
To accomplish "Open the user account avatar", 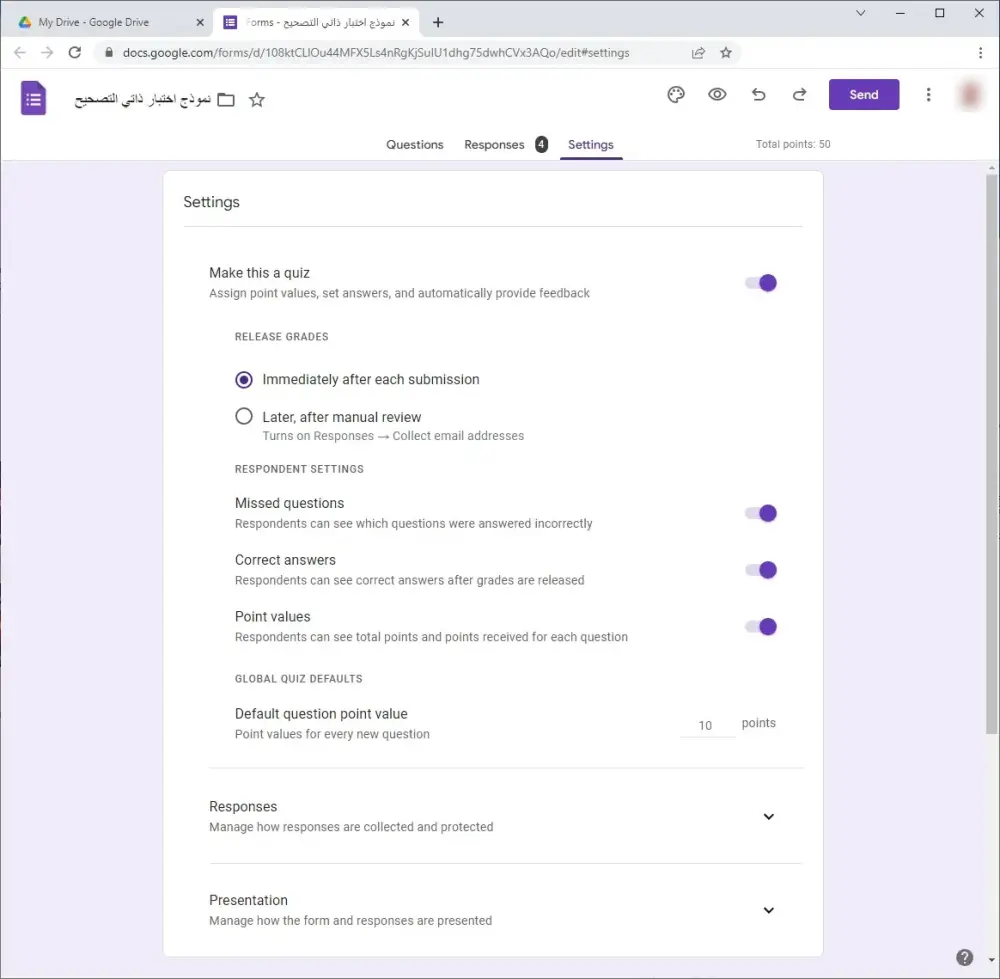I will 969,95.
